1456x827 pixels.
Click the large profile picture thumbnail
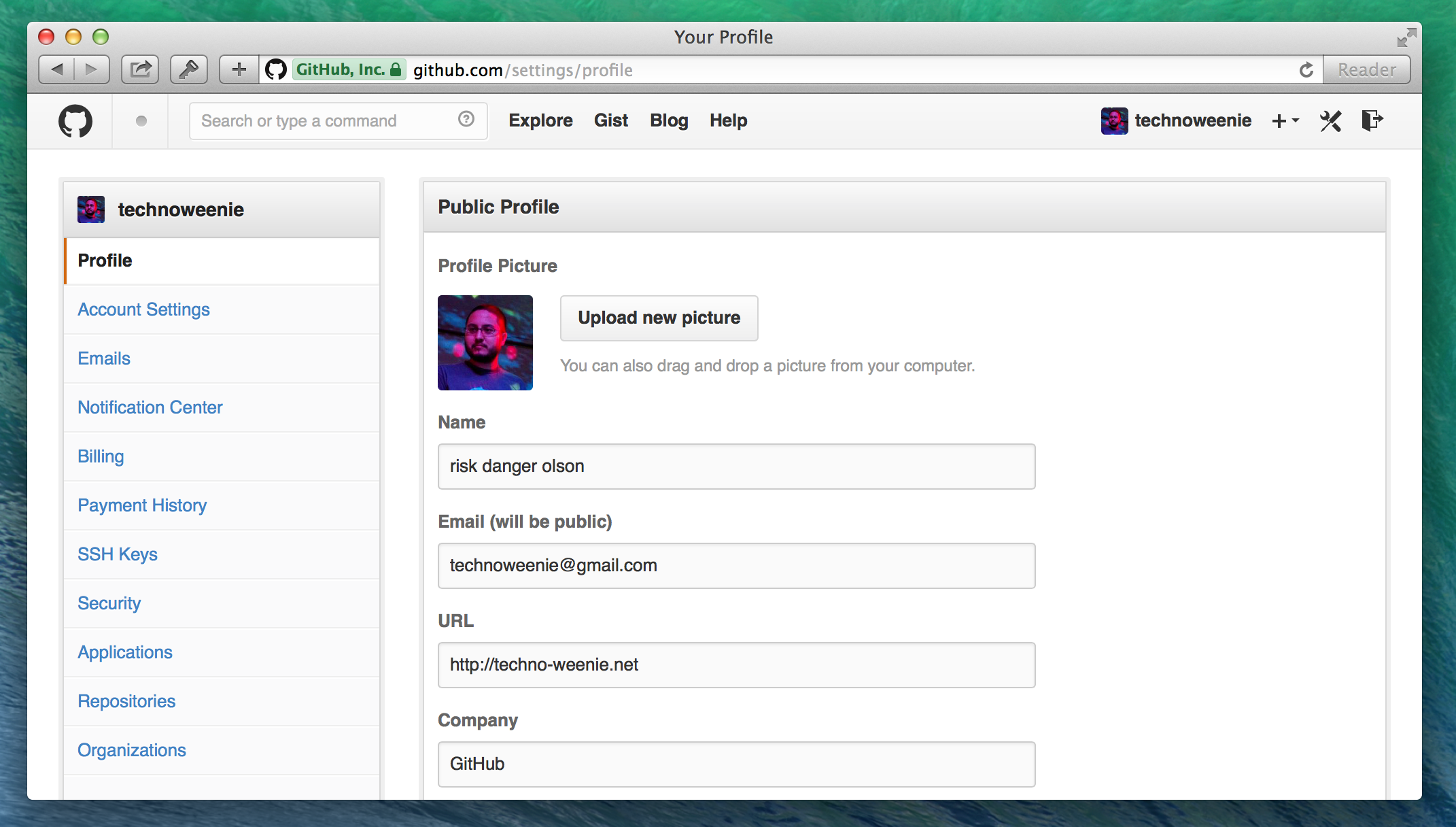[x=485, y=343]
